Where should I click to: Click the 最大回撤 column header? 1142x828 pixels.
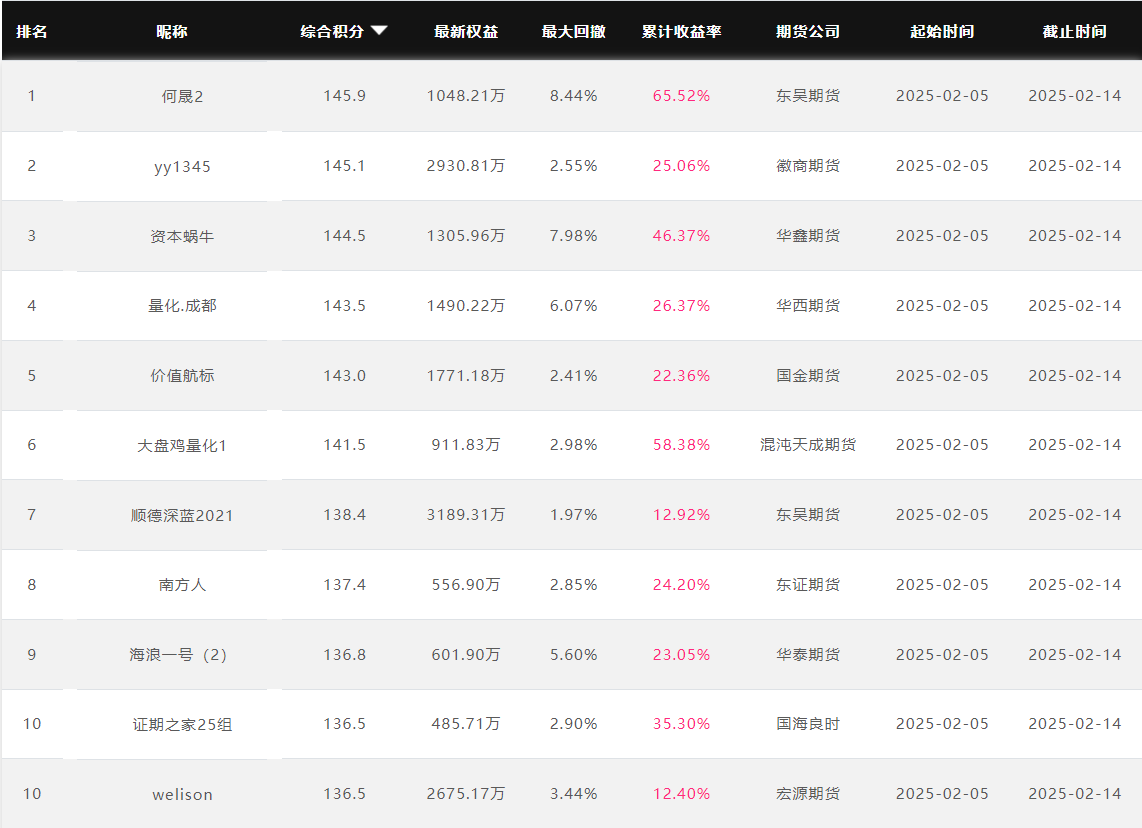(574, 31)
